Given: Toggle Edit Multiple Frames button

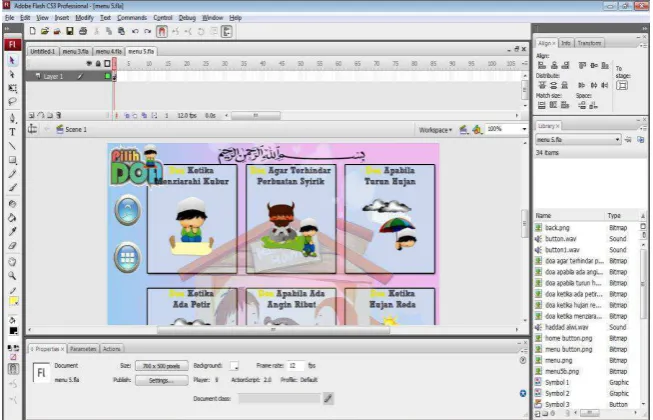Looking at the screenshot, I should click(x=144, y=116).
